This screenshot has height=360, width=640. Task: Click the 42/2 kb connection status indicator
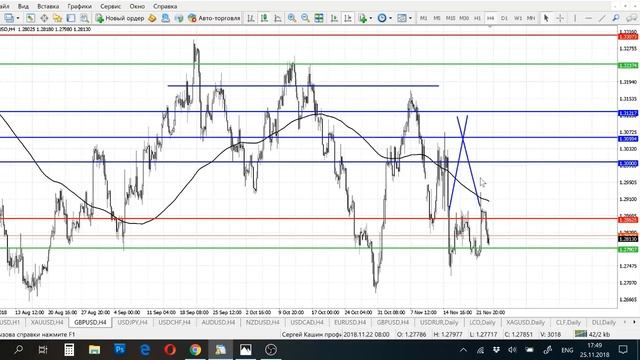(x=592, y=334)
